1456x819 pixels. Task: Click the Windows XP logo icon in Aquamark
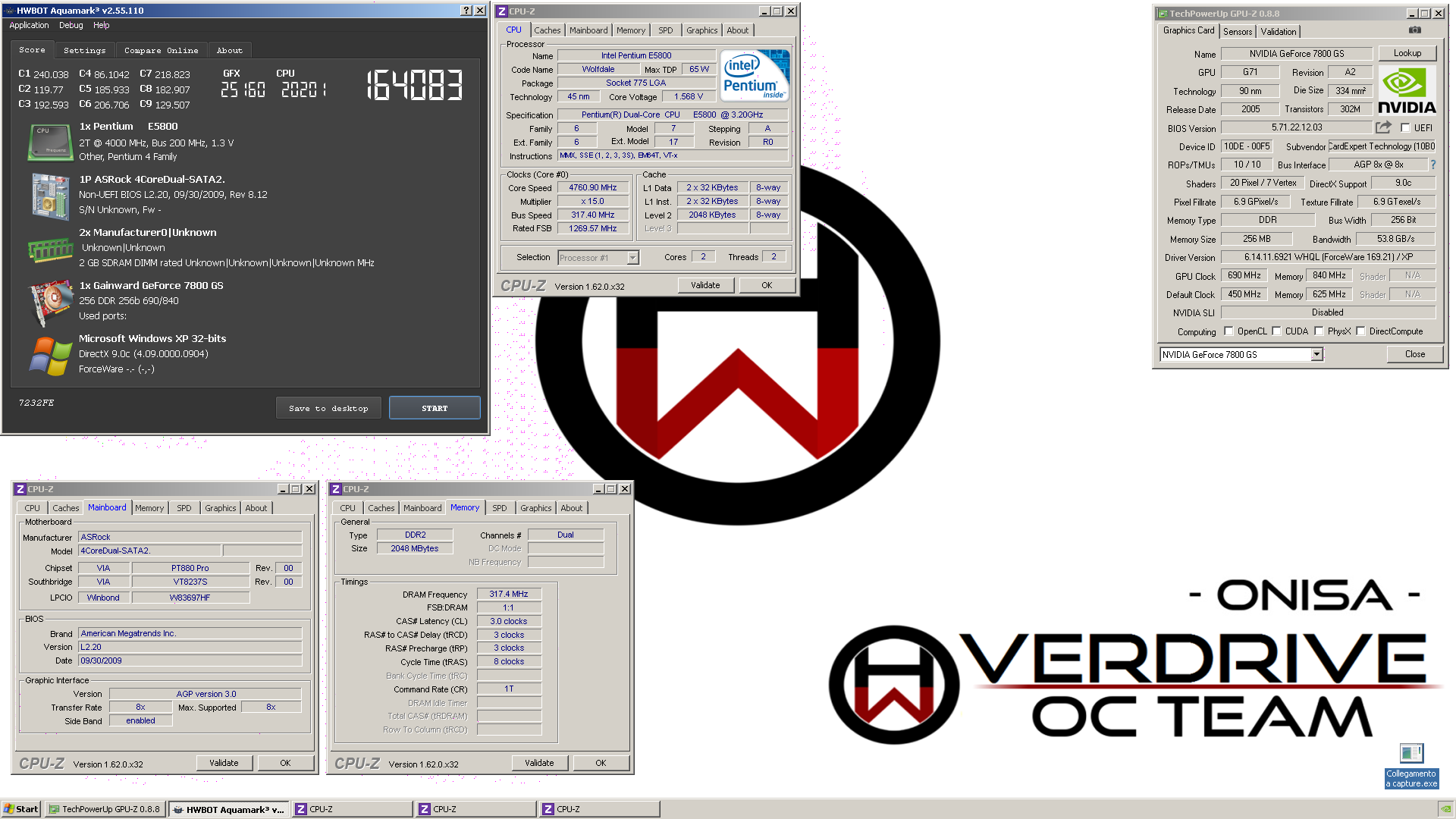click(x=50, y=356)
